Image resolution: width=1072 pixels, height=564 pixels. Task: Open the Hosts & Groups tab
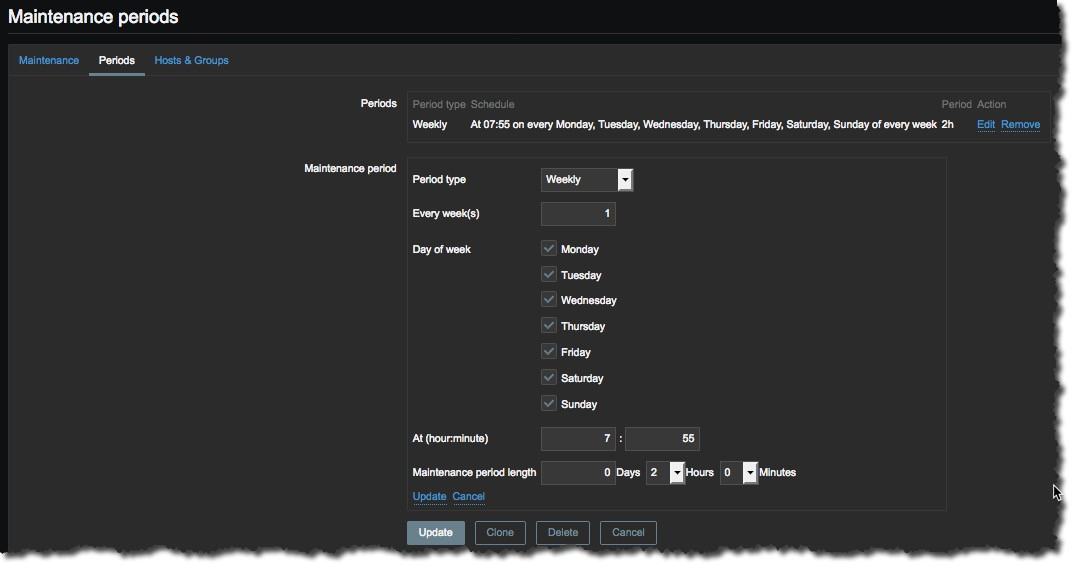point(191,60)
